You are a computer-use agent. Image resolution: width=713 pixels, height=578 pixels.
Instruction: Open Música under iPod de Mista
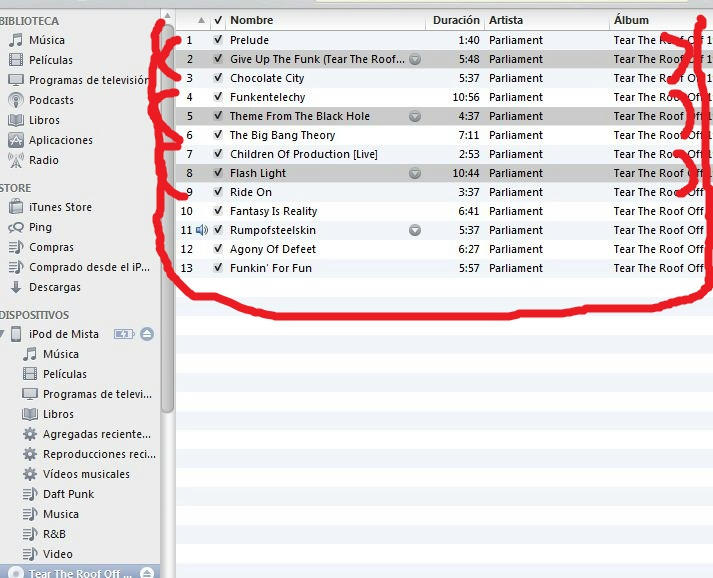tap(61, 354)
